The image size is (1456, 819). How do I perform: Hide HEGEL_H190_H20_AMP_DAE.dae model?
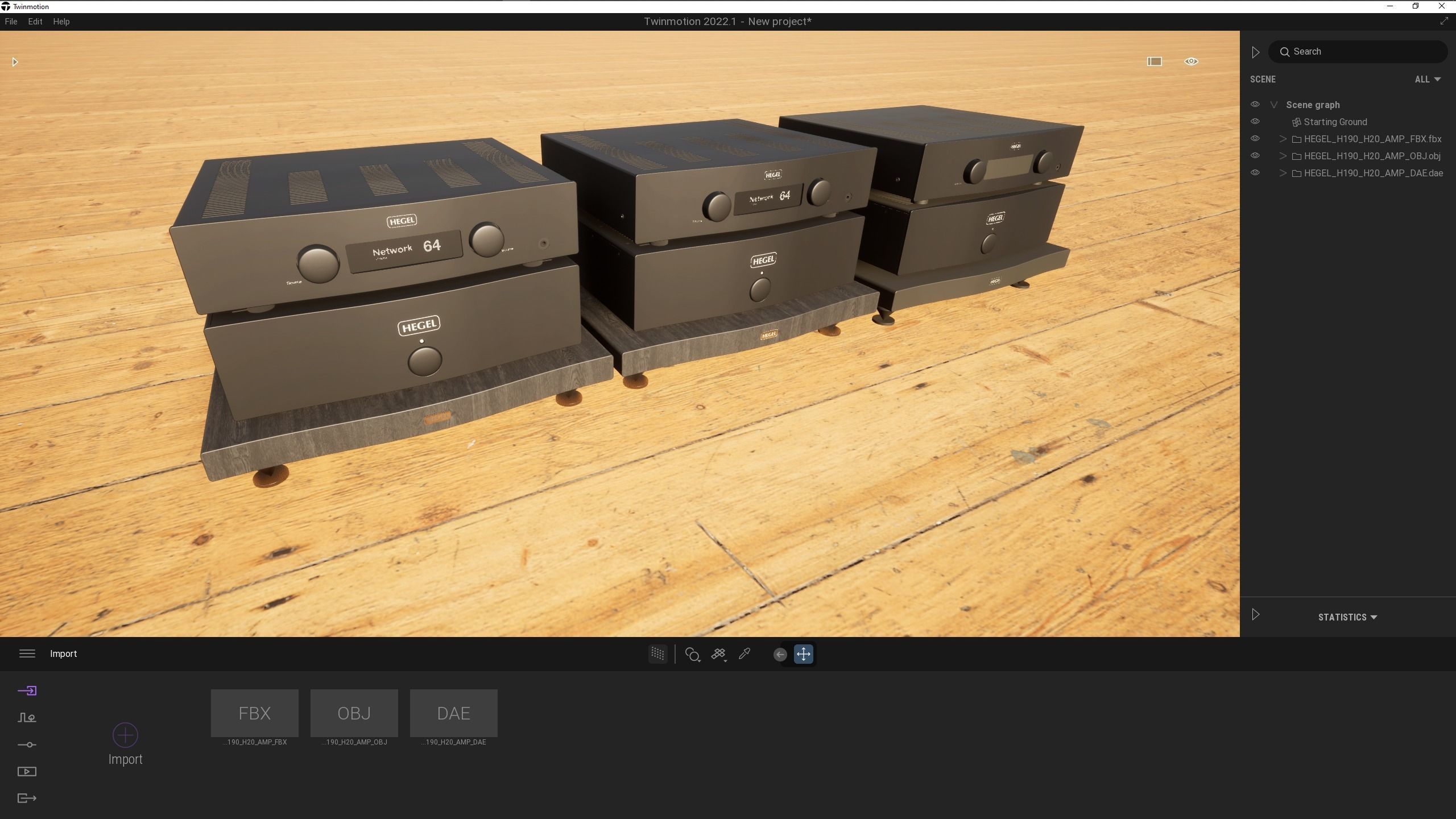1255,173
